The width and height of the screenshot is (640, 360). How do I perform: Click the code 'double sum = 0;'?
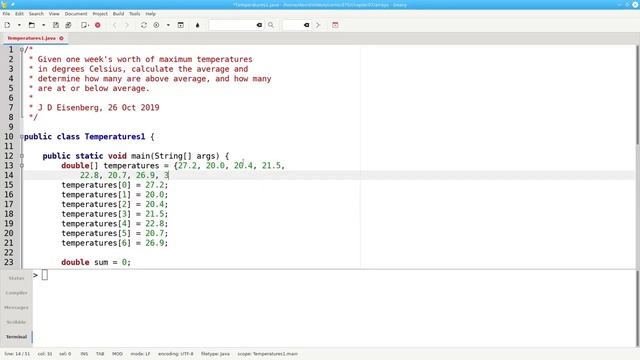[x=96, y=262]
